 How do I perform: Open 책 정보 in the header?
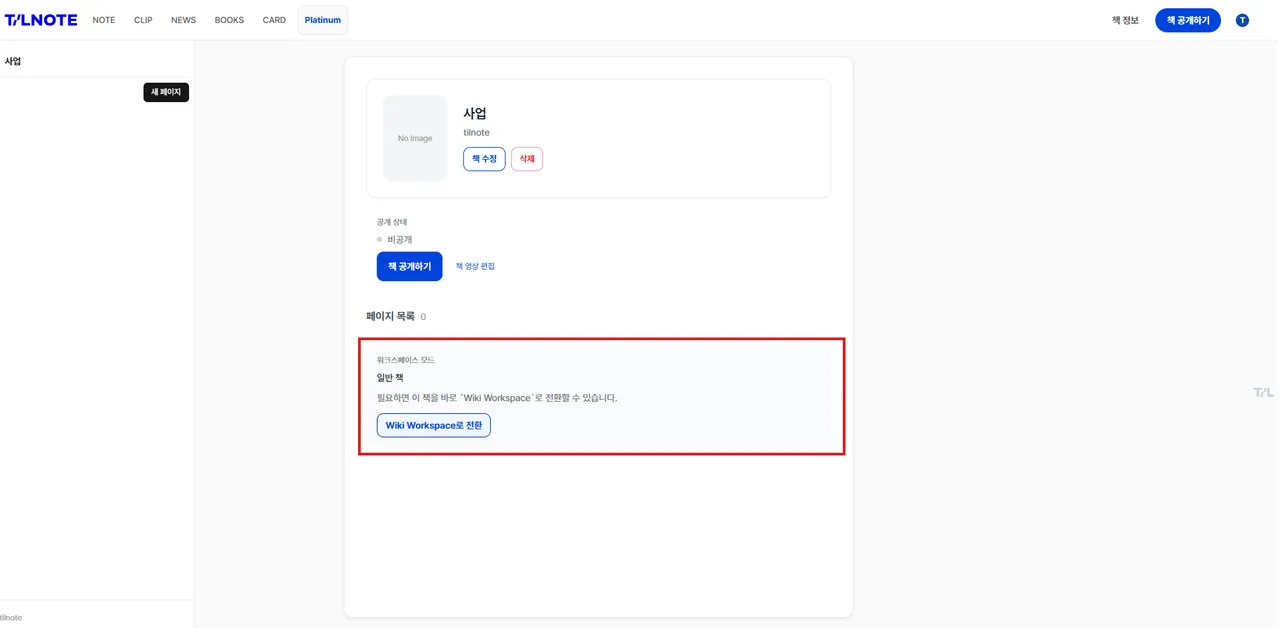pyautogui.click(x=1125, y=20)
